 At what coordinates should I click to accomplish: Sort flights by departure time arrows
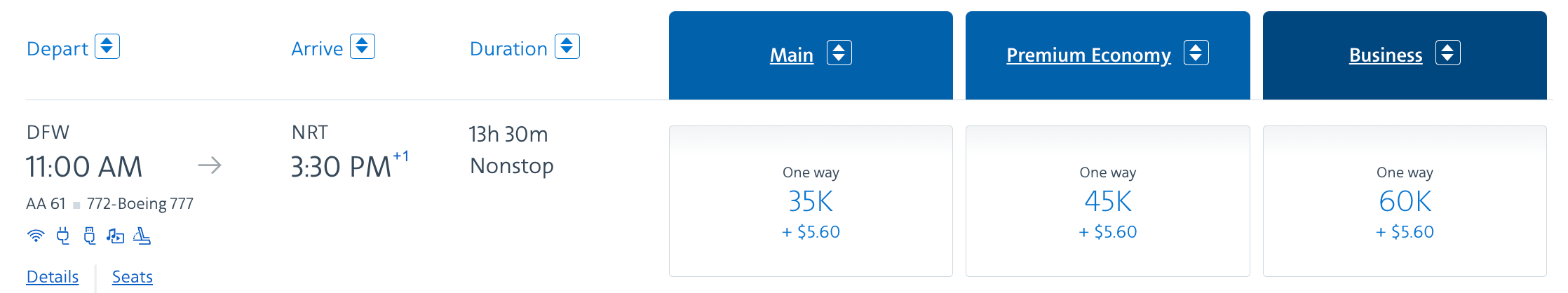[107, 46]
